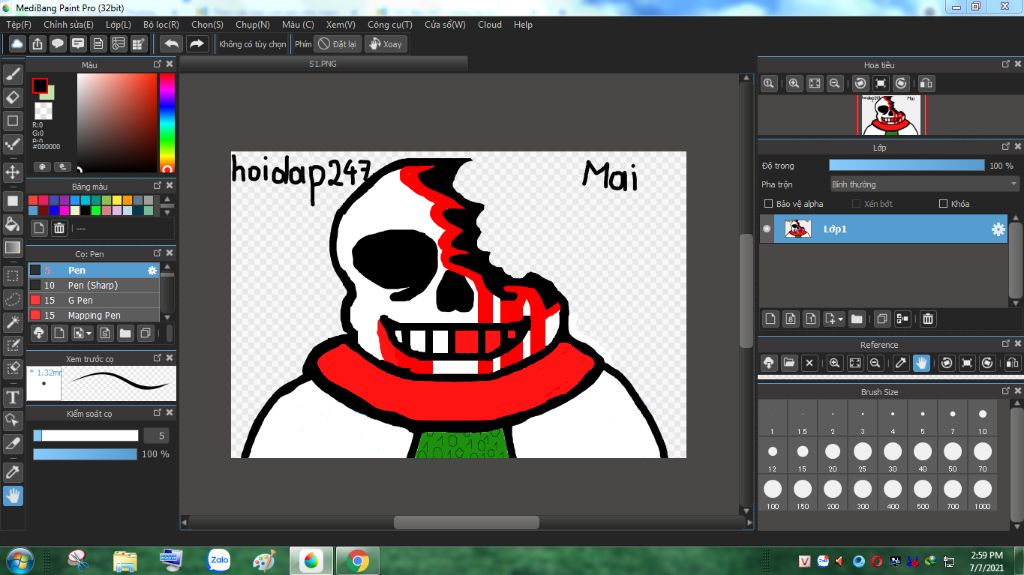Image resolution: width=1024 pixels, height=575 pixels.
Task: Delete palette color with trash icon
Action: click(59, 228)
